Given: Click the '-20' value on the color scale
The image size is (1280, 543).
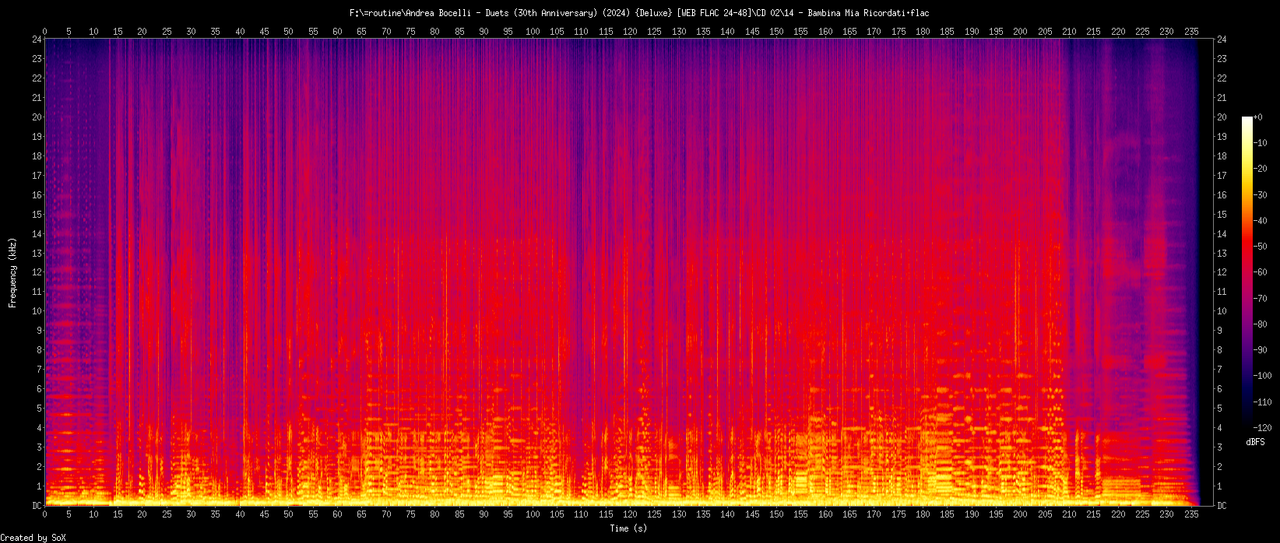Looking at the screenshot, I should (x=1262, y=169).
